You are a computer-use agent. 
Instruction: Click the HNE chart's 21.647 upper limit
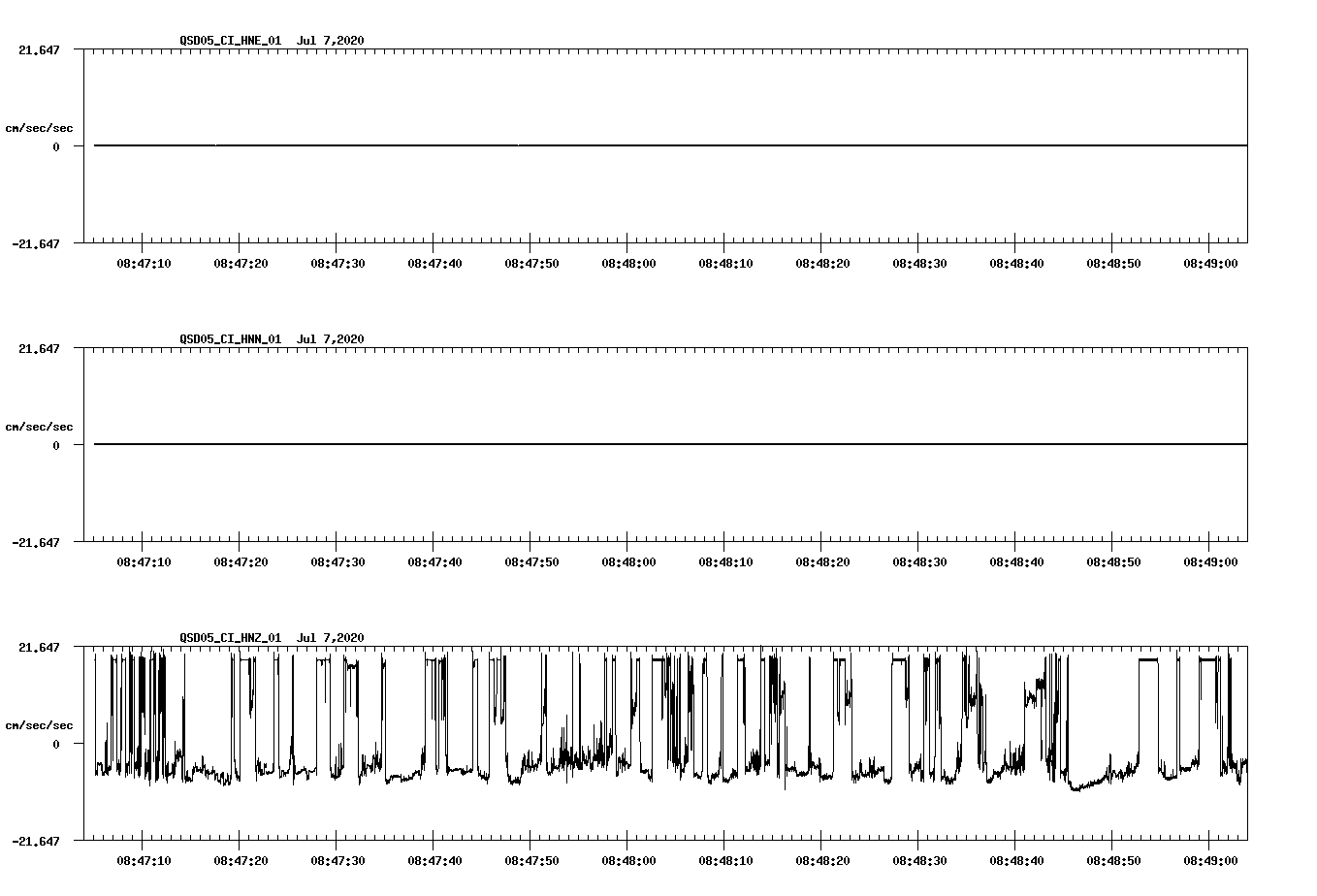click(x=39, y=50)
